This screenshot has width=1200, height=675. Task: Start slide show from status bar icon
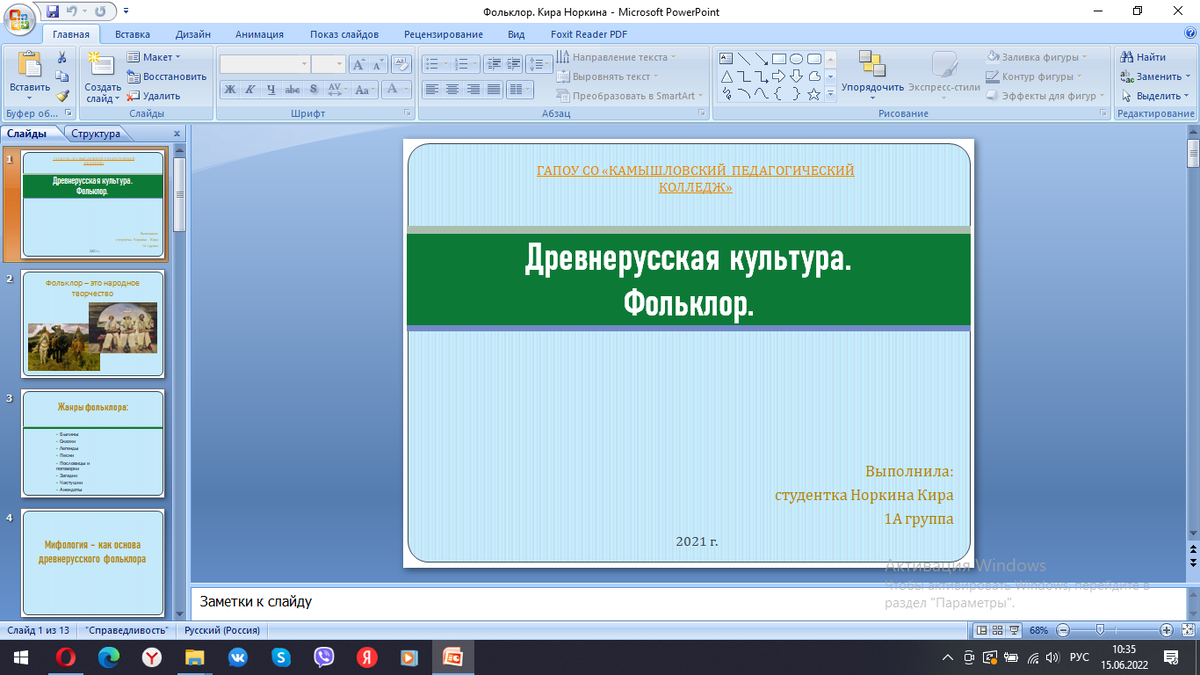tap(1016, 631)
